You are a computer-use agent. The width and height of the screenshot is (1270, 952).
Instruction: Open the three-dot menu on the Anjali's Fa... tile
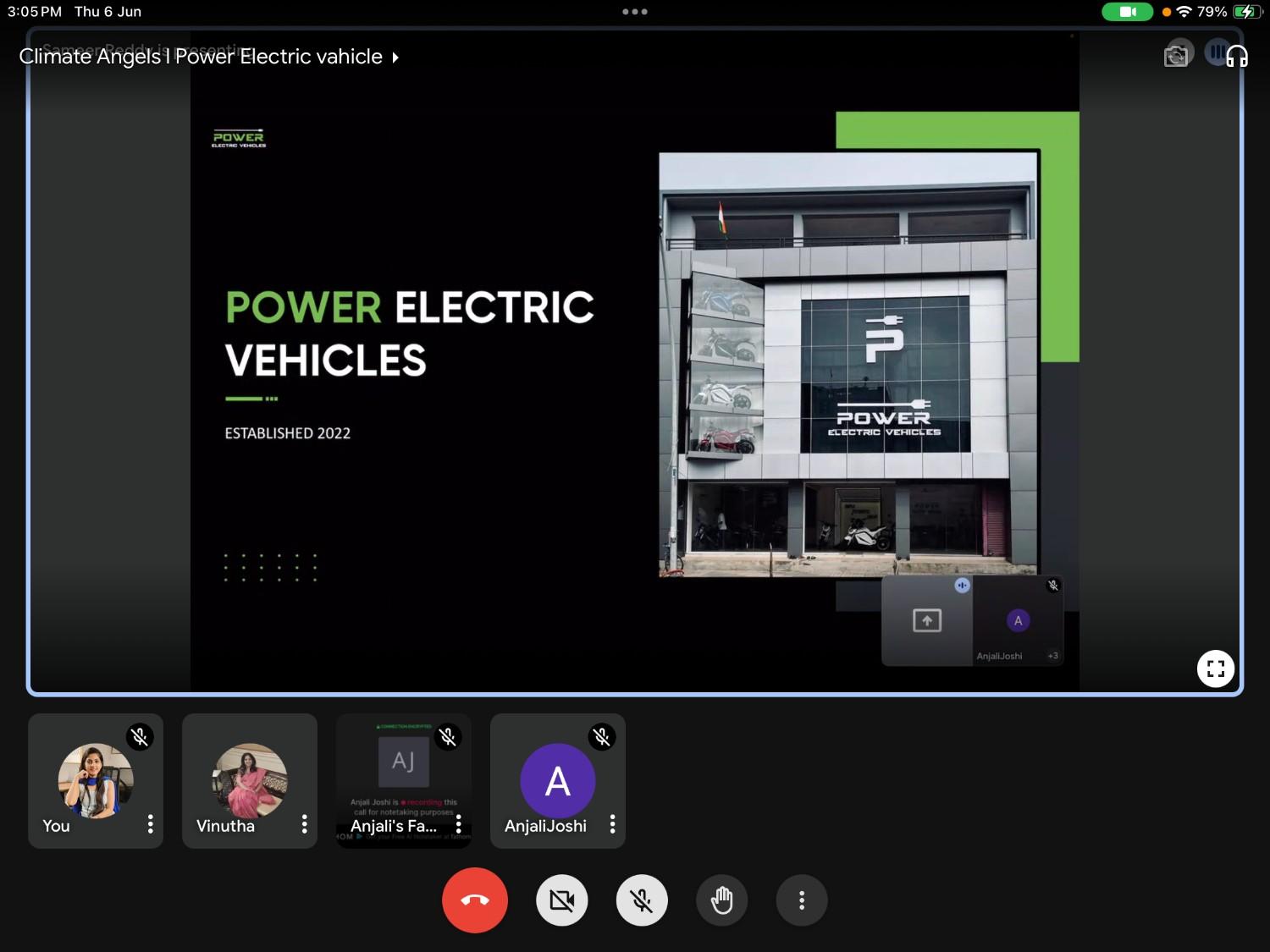click(x=458, y=824)
